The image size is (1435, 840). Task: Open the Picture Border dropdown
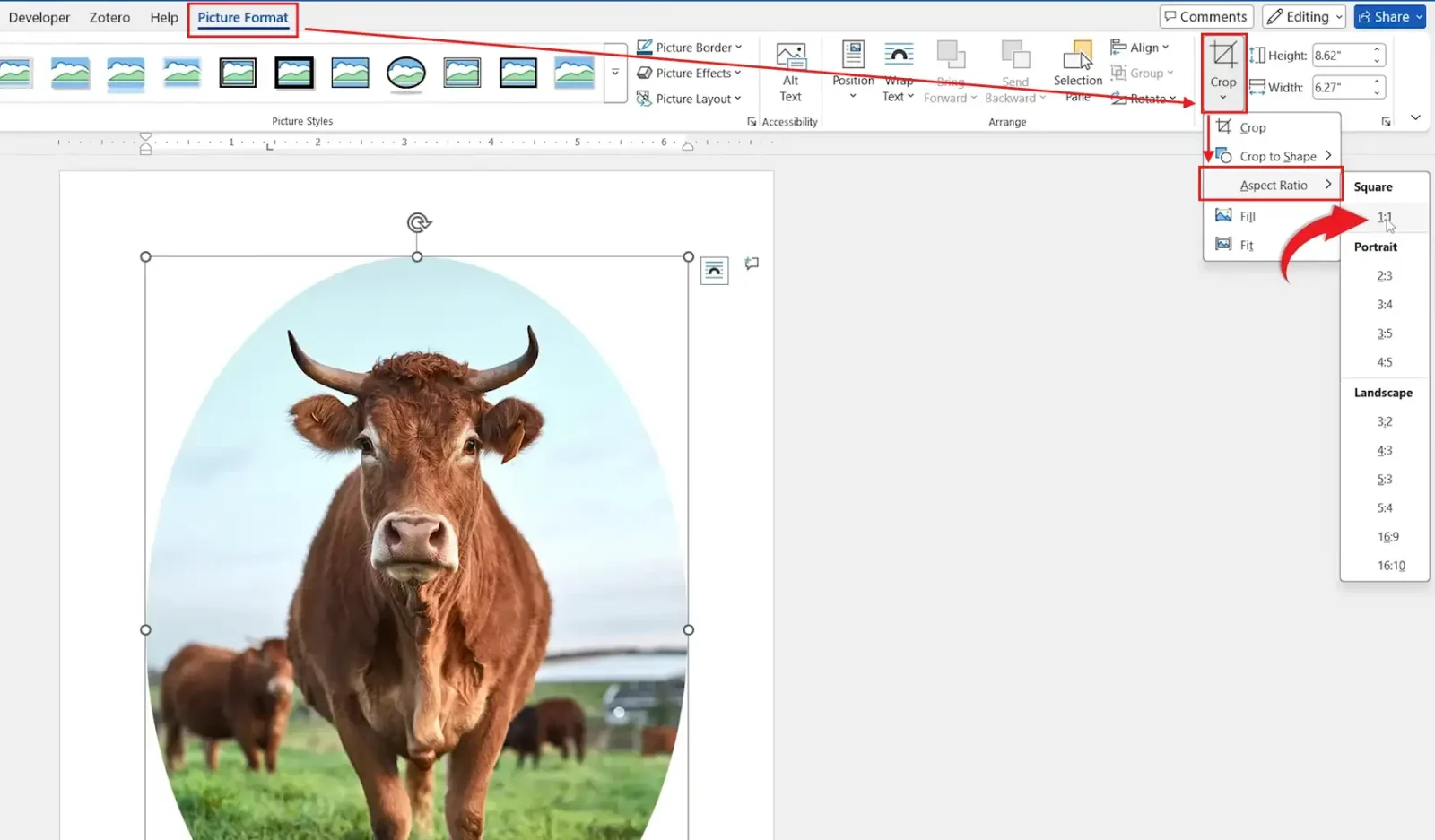pos(690,47)
